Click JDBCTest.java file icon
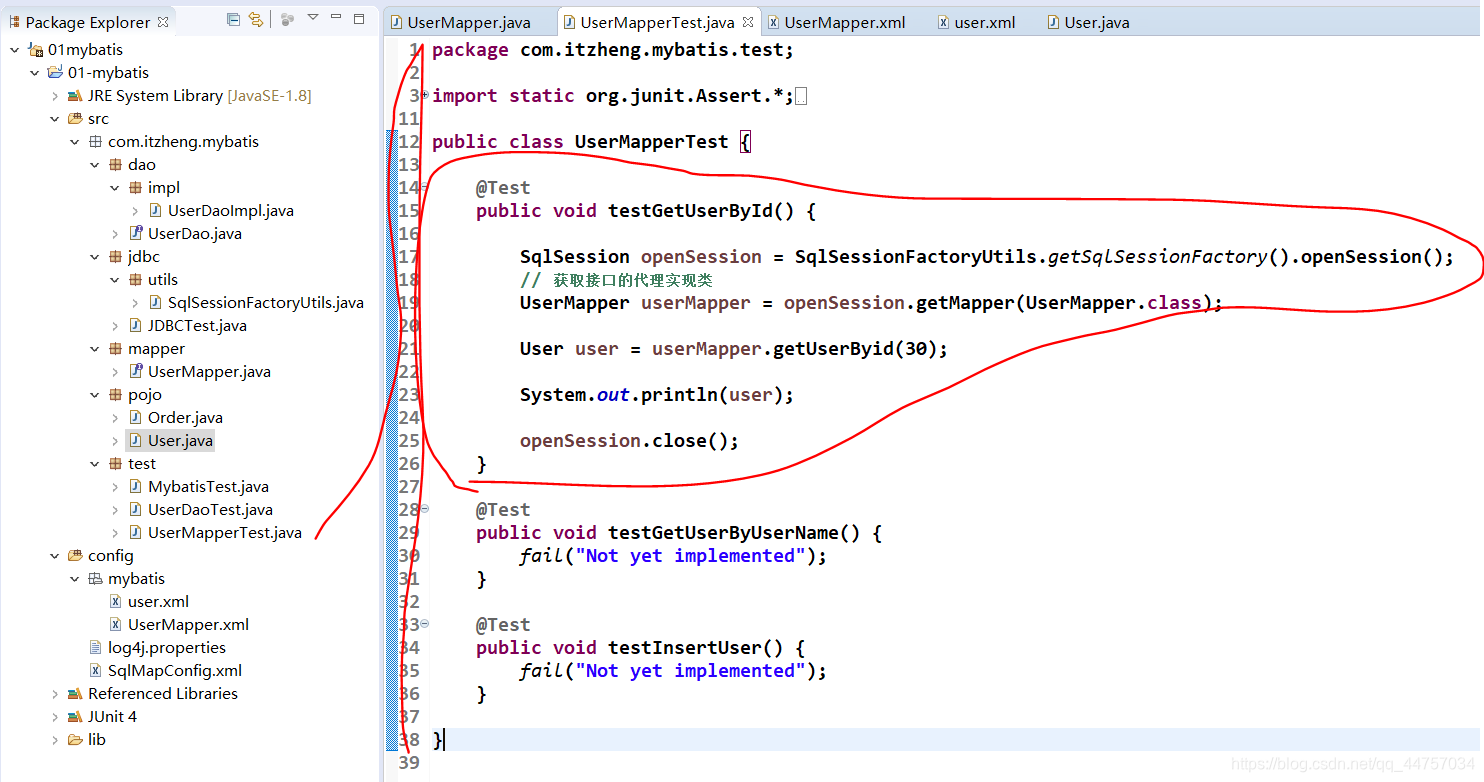The height and width of the screenshot is (782, 1484). [136, 326]
